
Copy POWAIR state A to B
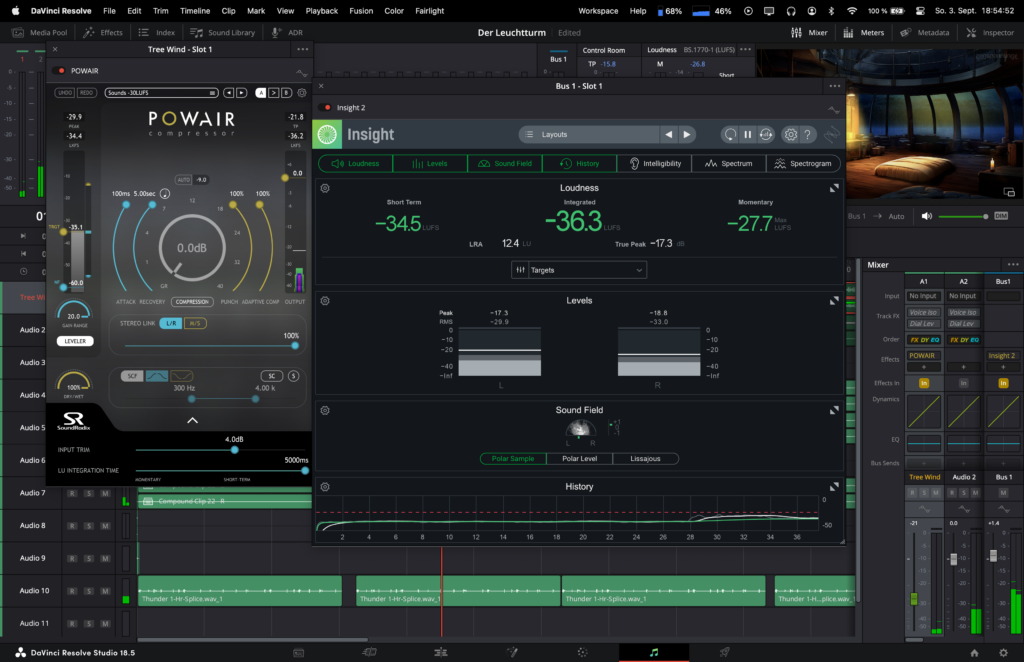click(274, 93)
